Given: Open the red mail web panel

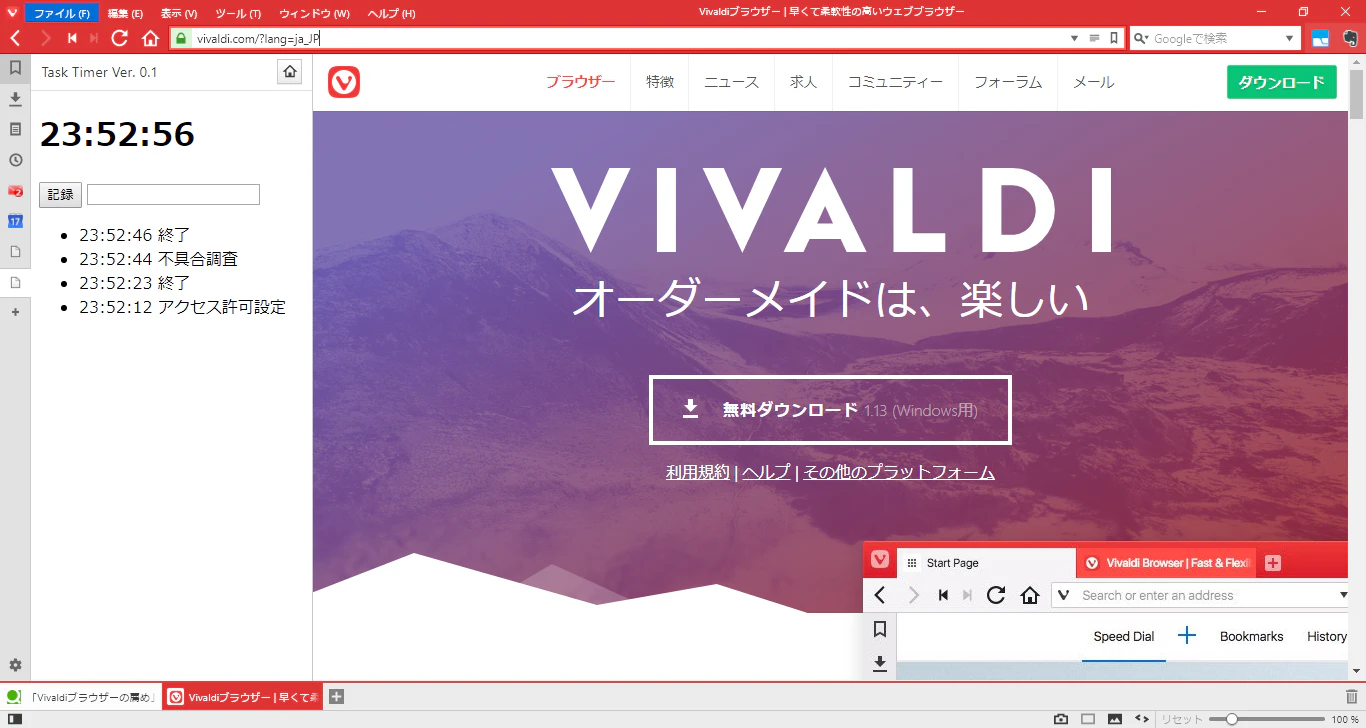Looking at the screenshot, I should tap(15, 191).
